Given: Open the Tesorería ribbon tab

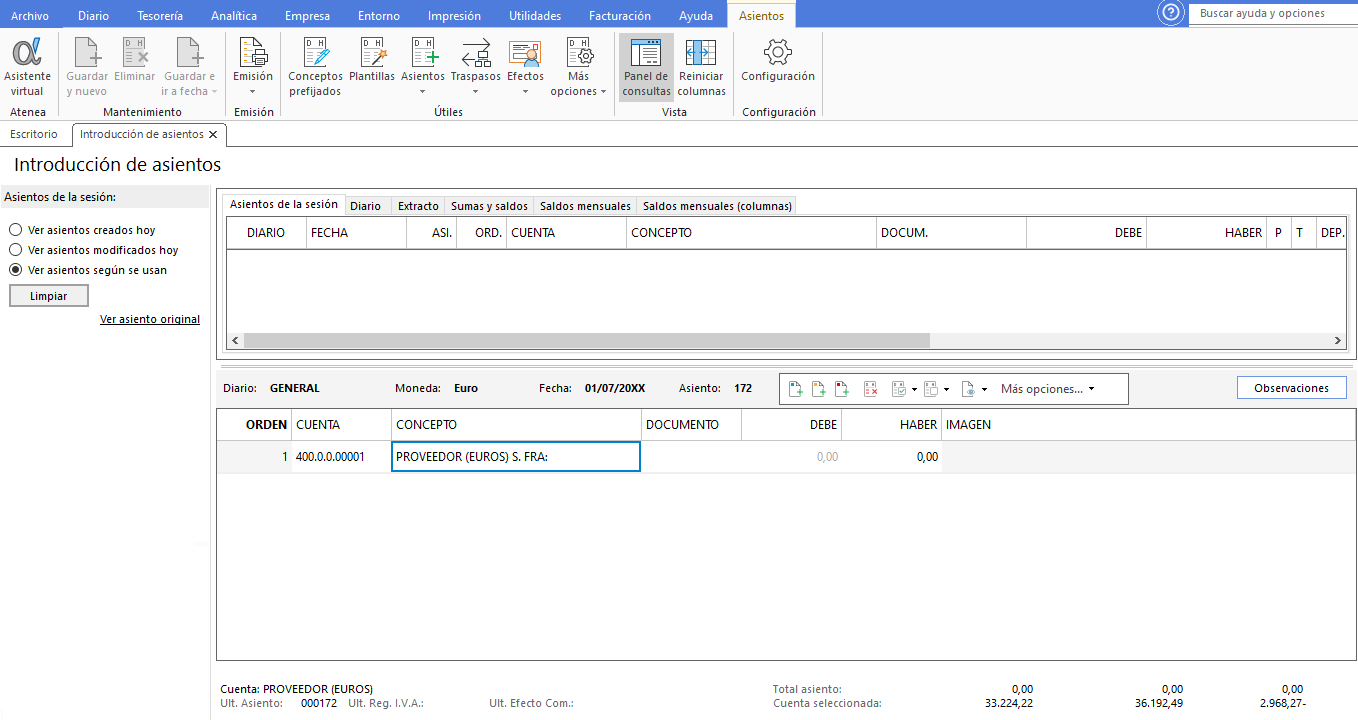Looking at the screenshot, I should pos(160,15).
